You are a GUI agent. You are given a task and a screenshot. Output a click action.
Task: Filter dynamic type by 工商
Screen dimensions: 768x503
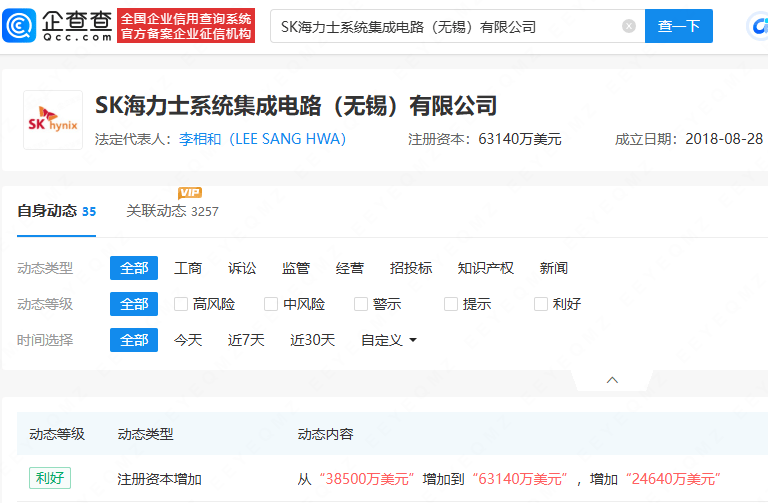(x=188, y=268)
